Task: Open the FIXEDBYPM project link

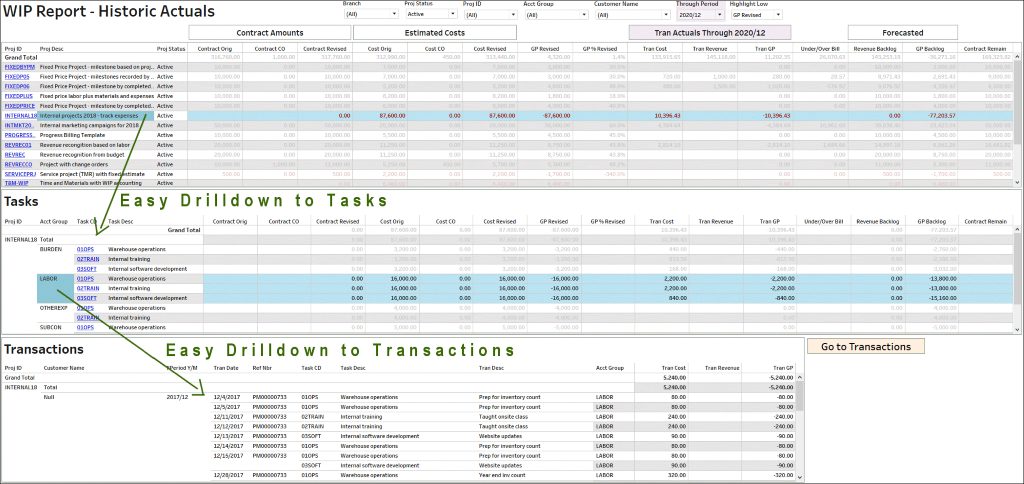Action: 18,66
